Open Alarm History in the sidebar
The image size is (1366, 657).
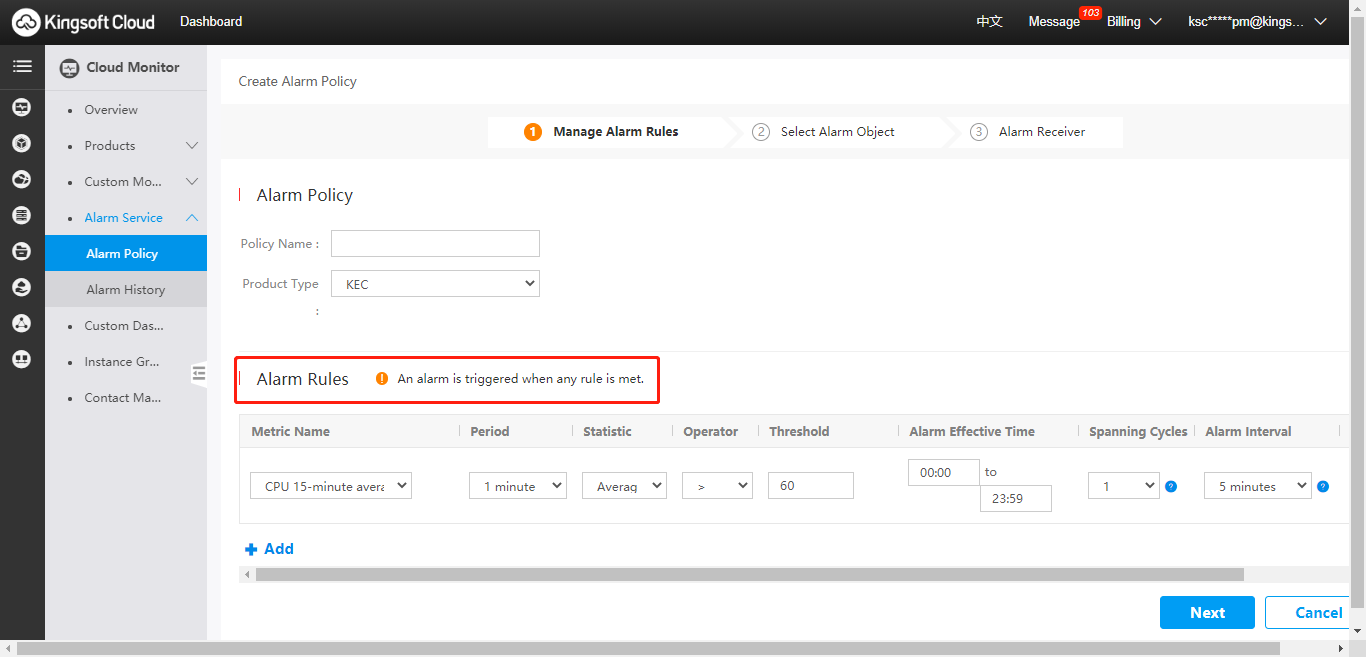pyautogui.click(x=126, y=290)
